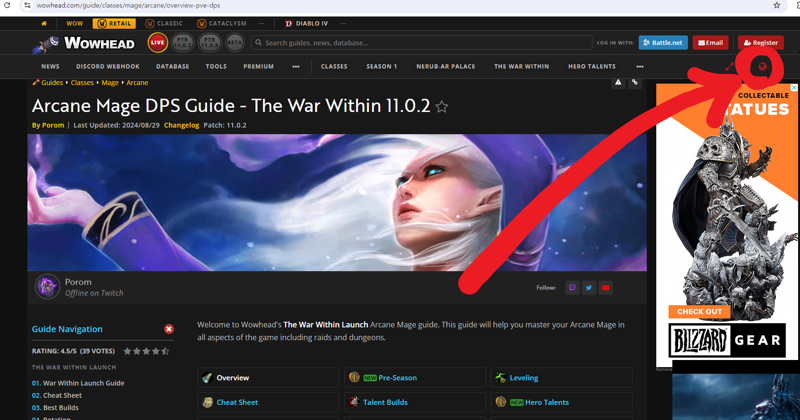This screenshot has width=800, height=420.
Task: Click the home icon in top strip
Action: tap(44, 23)
